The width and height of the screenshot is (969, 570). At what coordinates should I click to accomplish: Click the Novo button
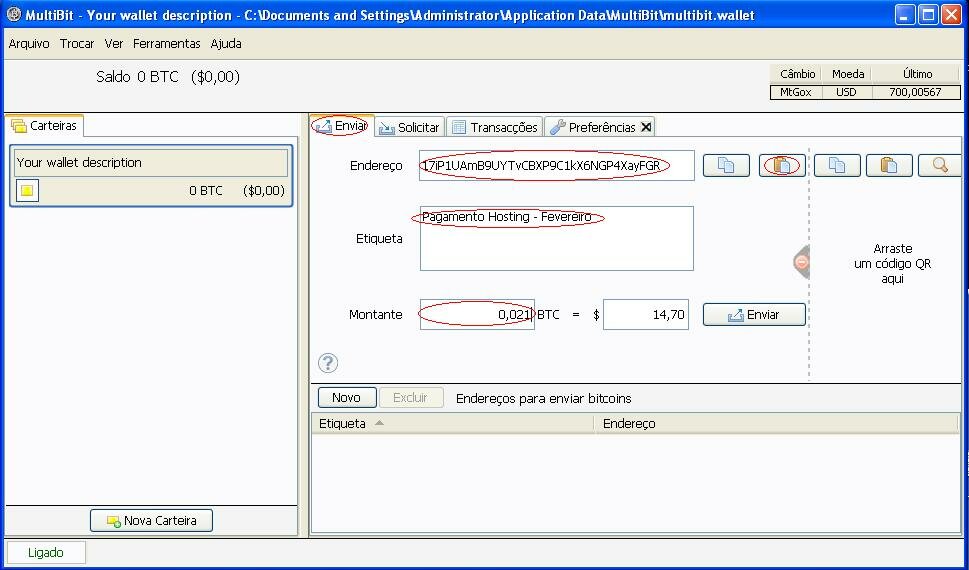tap(347, 398)
